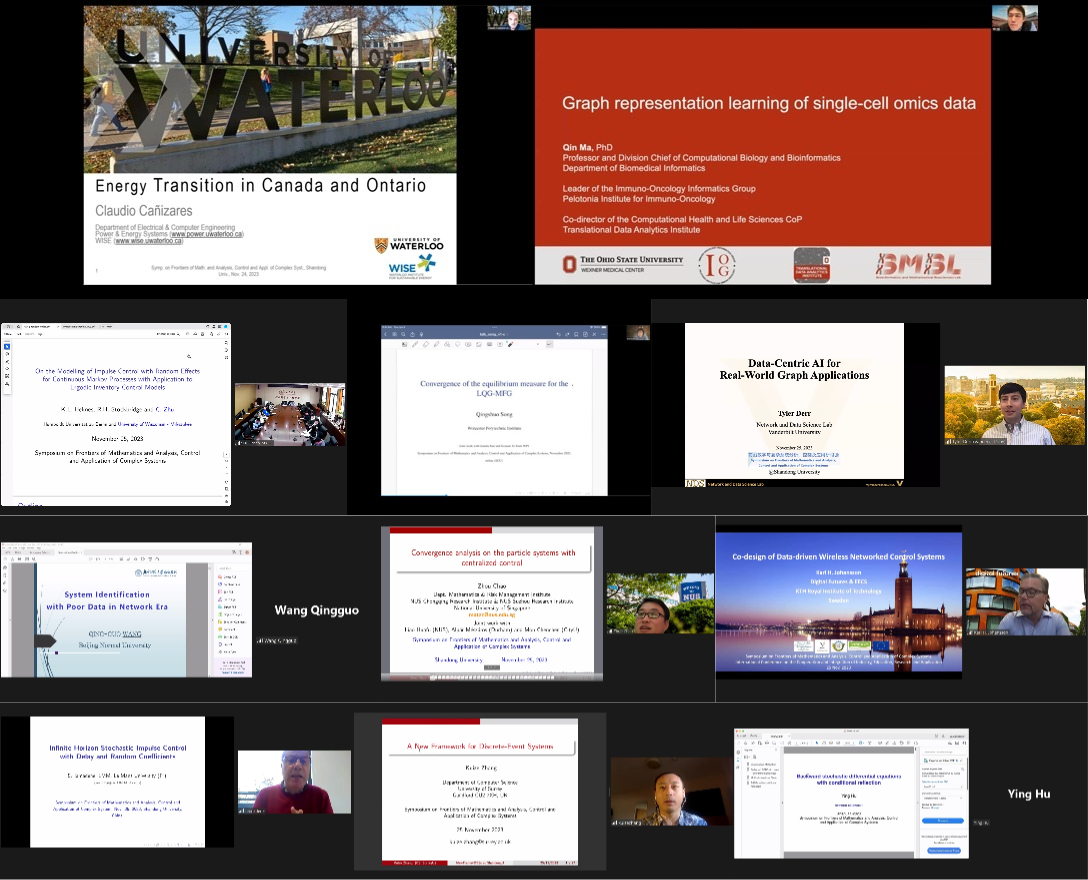
Task: Click the back arrow in LQG-MFG PDF viewer
Action: pos(391,332)
